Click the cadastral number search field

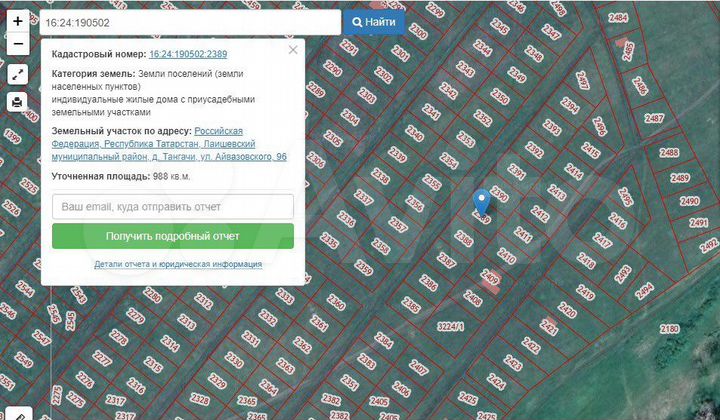coord(190,21)
